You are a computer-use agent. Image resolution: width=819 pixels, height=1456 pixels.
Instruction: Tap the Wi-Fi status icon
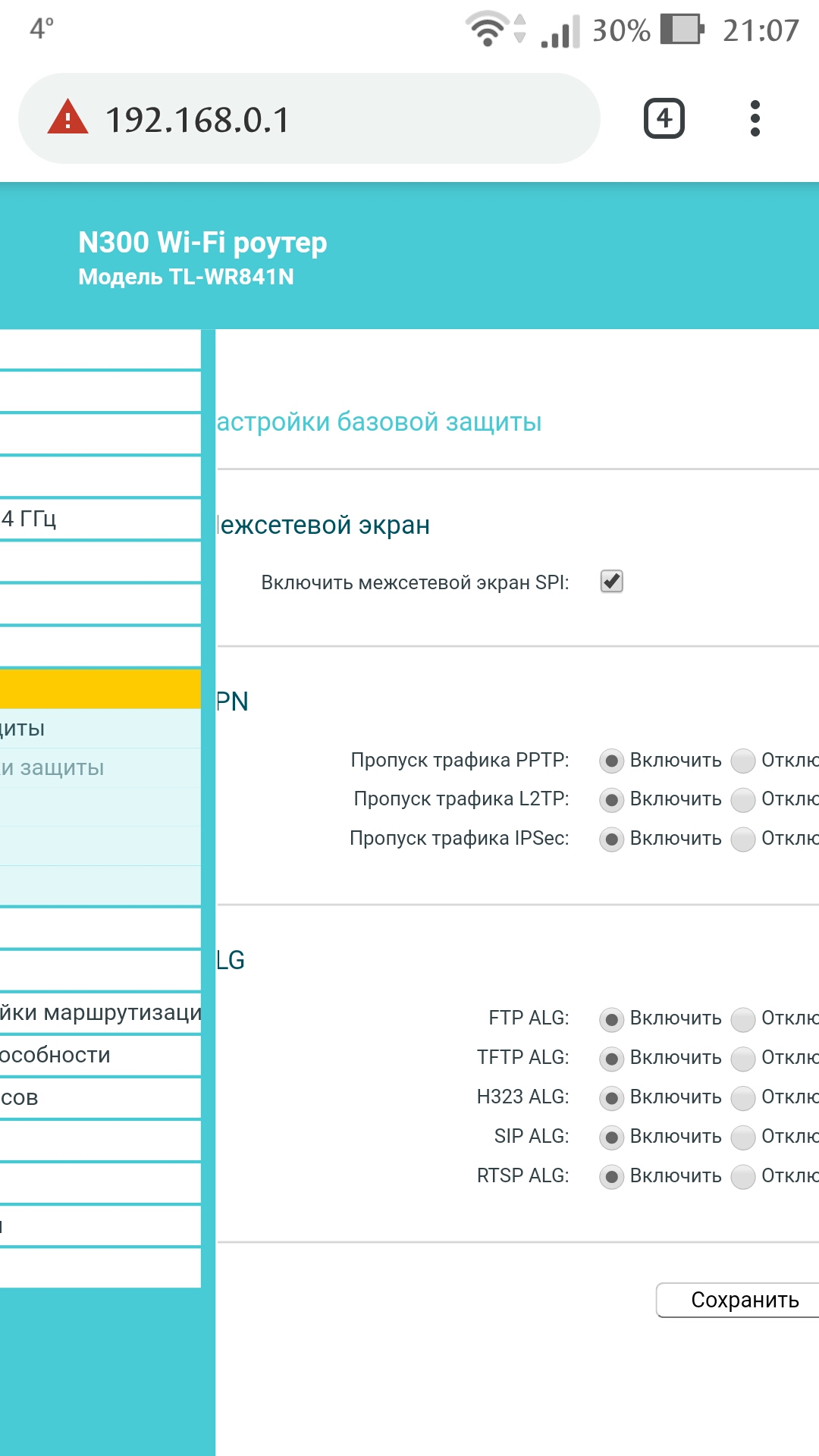tap(487, 30)
